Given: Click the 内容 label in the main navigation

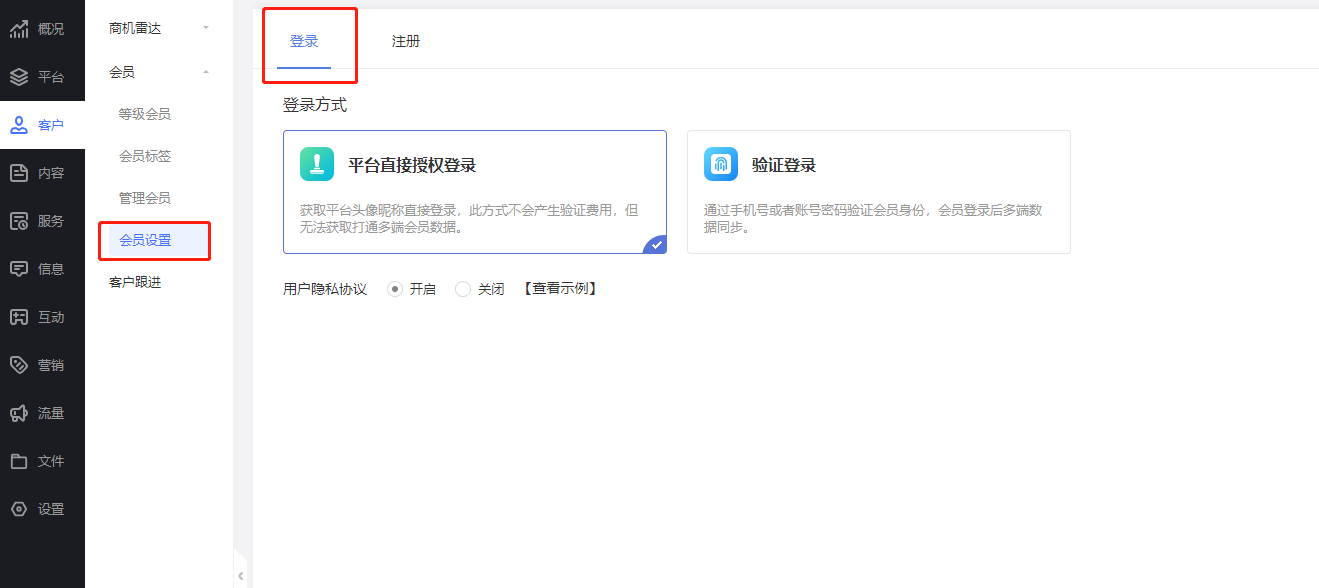Looking at the screenshot, I should tap(51, 173).
